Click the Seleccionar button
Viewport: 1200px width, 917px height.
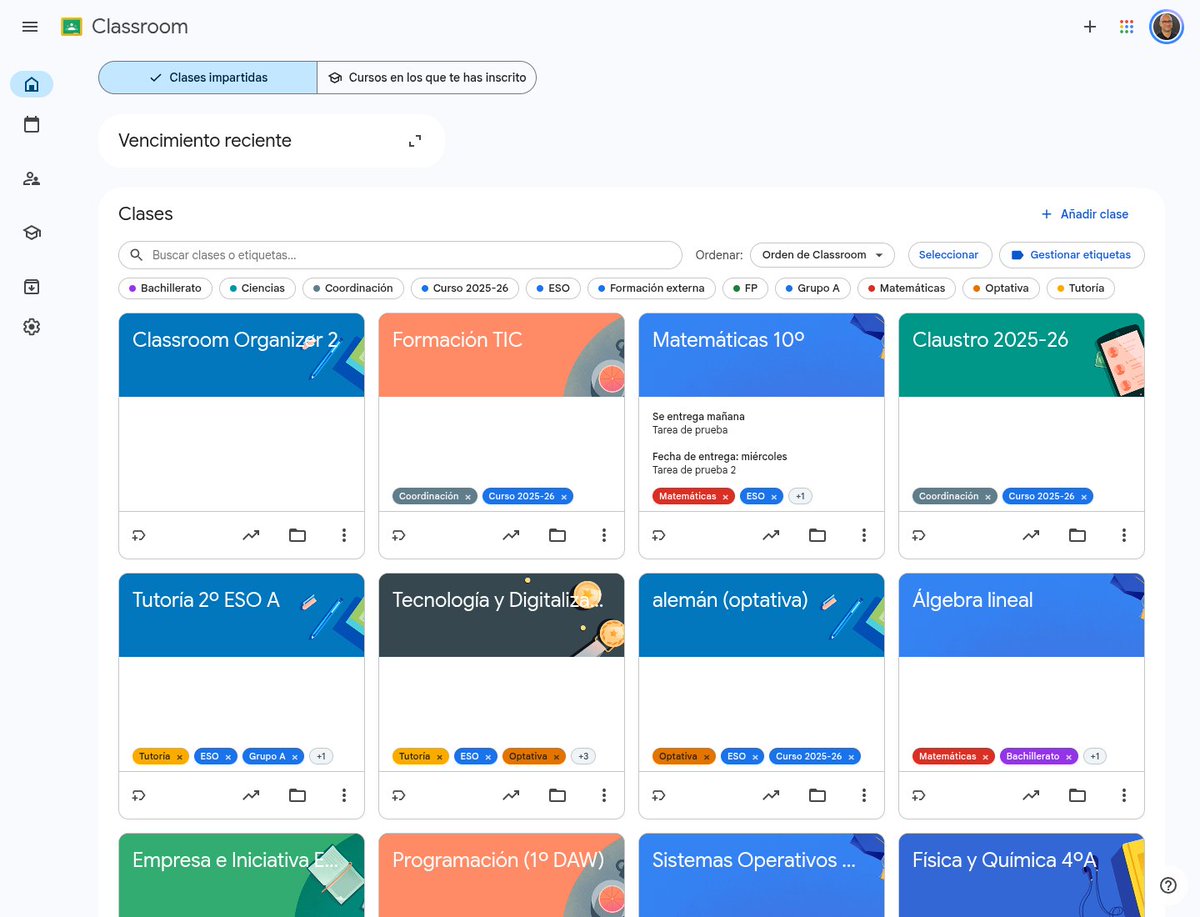[x=949, y=255]
